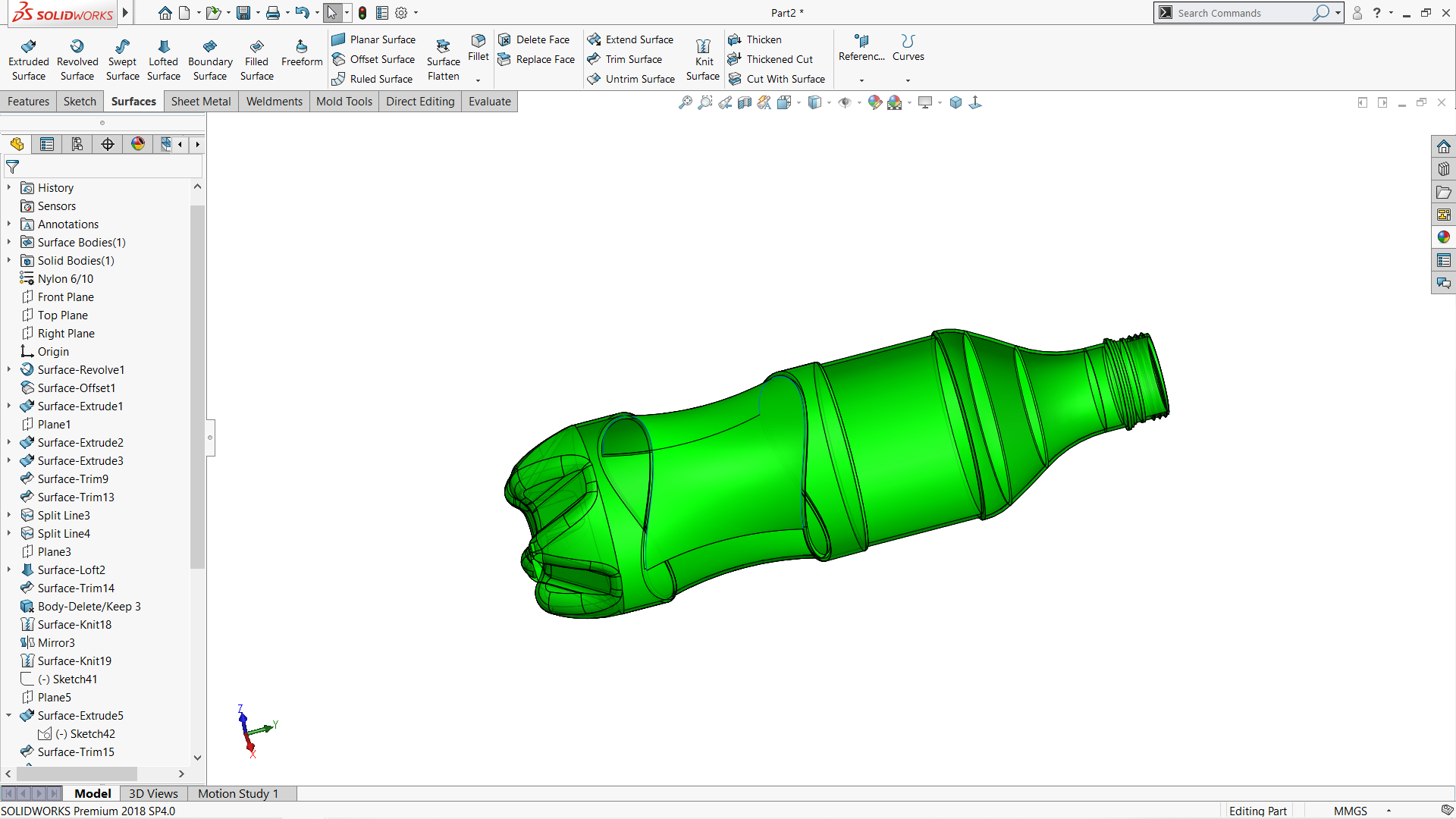Open the Design Library task pane
The width and height of the screenshot is (1456, 819).
pos(1444,169)
